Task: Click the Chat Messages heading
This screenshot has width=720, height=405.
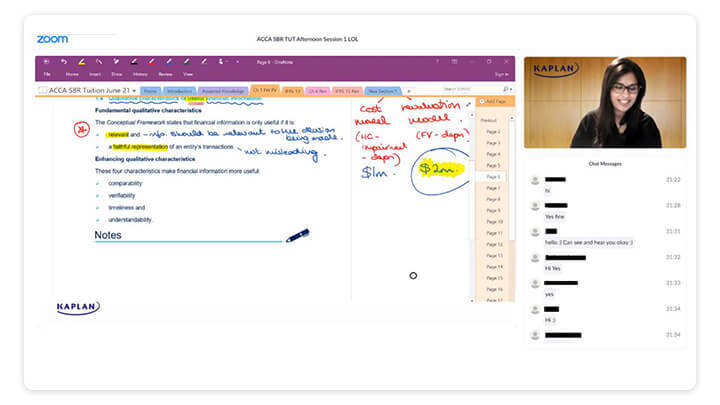Action: (605, 163)
